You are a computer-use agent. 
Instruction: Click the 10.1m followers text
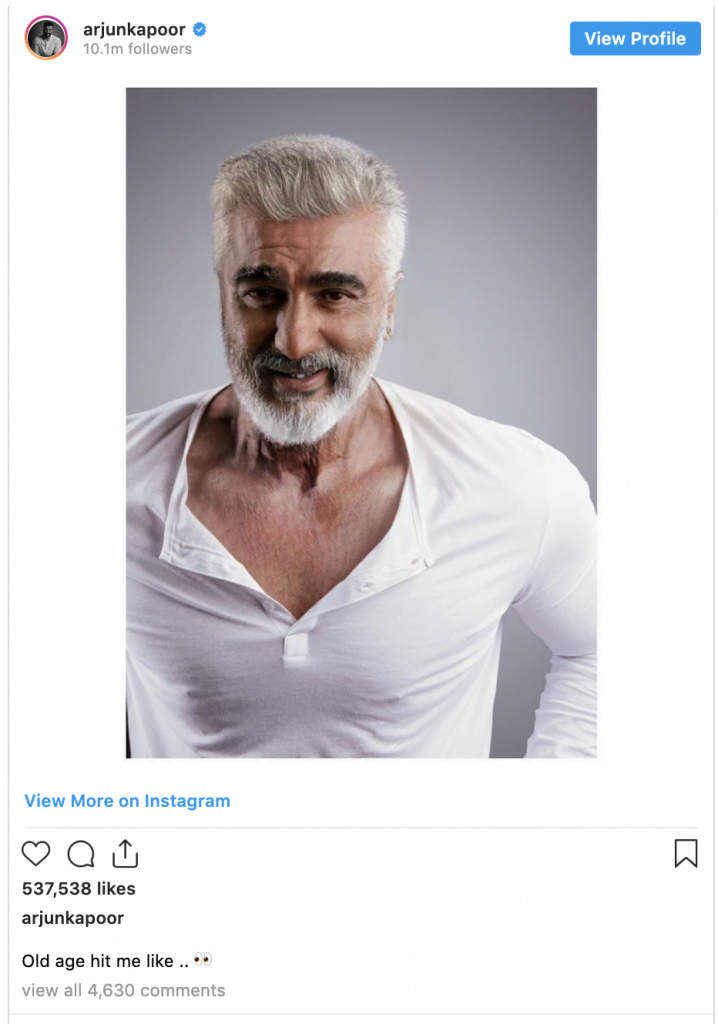click(137, 49)
